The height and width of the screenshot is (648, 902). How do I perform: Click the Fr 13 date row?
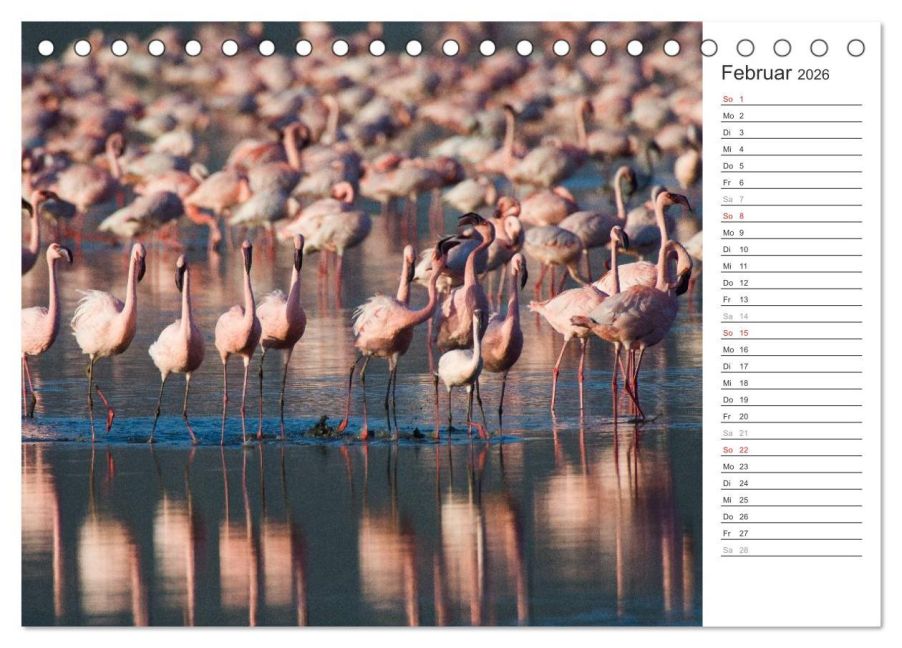coord(792,299)
